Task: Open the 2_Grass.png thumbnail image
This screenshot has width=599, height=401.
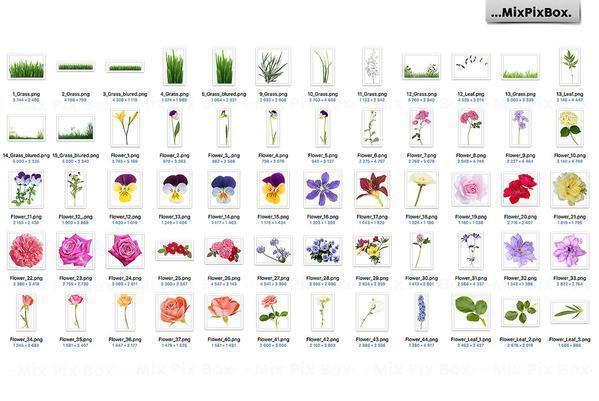Action: [x=76, y=66]
